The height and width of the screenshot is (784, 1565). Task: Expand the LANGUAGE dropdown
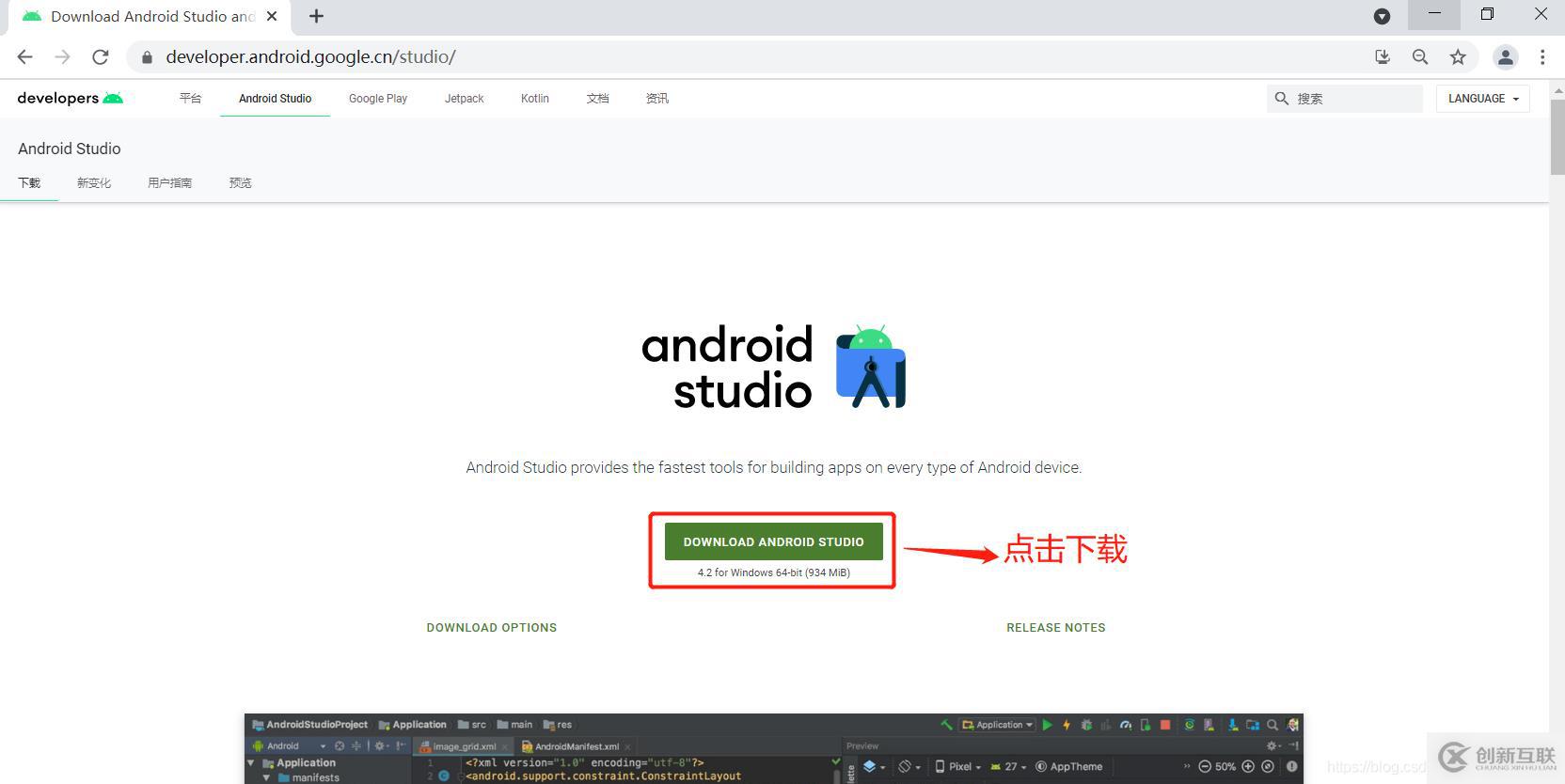click(1483, 98)
